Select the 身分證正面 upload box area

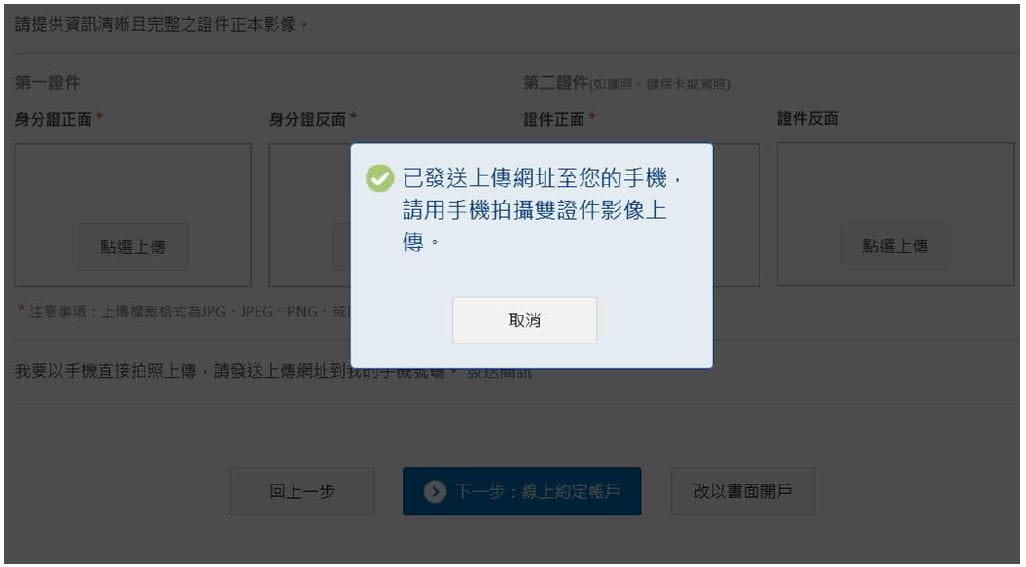coord(133,215)
